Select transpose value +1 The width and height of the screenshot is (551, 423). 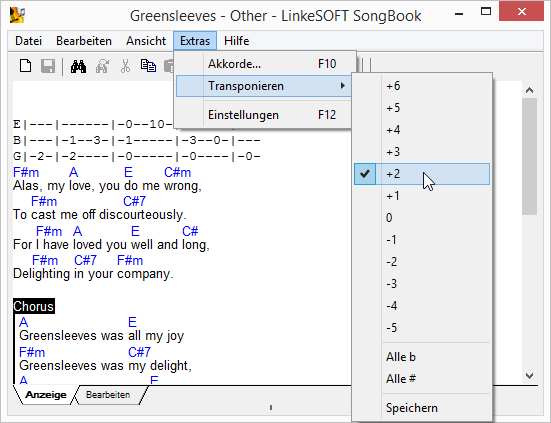pyautogui.click(x=422, y=196)
